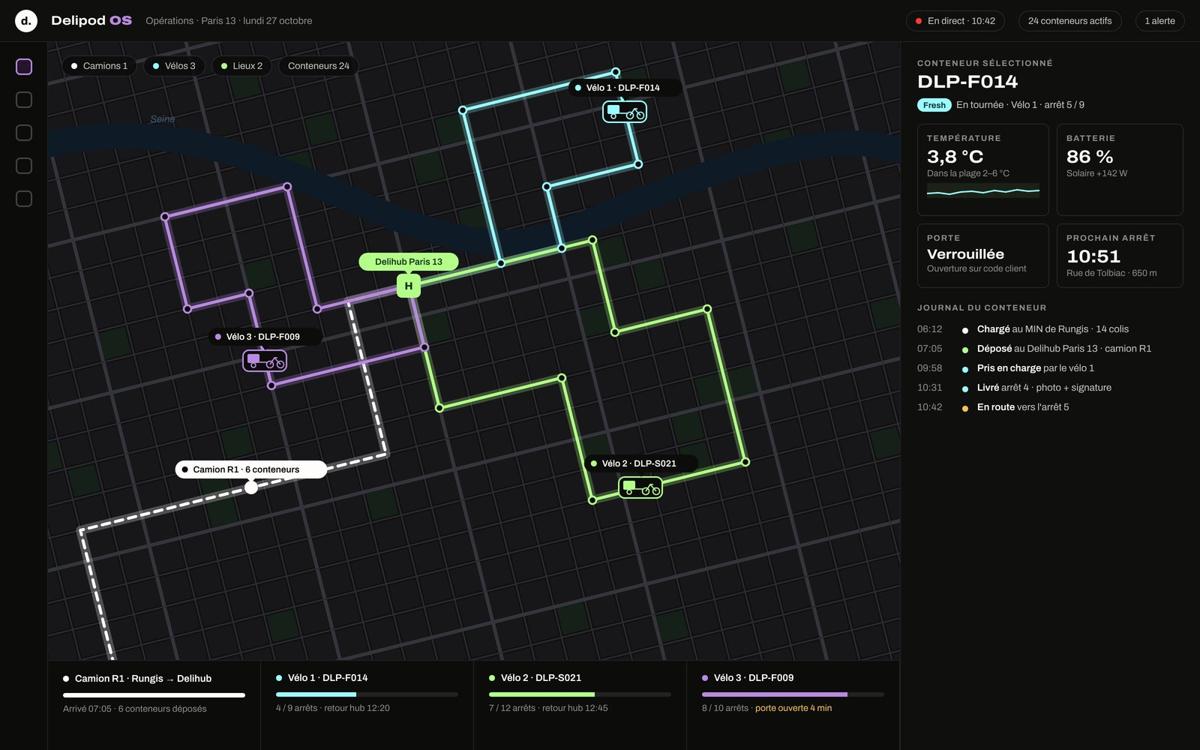Select the "Déposé au Delihub Paris 13" journal entry

tap(1050, 349)
